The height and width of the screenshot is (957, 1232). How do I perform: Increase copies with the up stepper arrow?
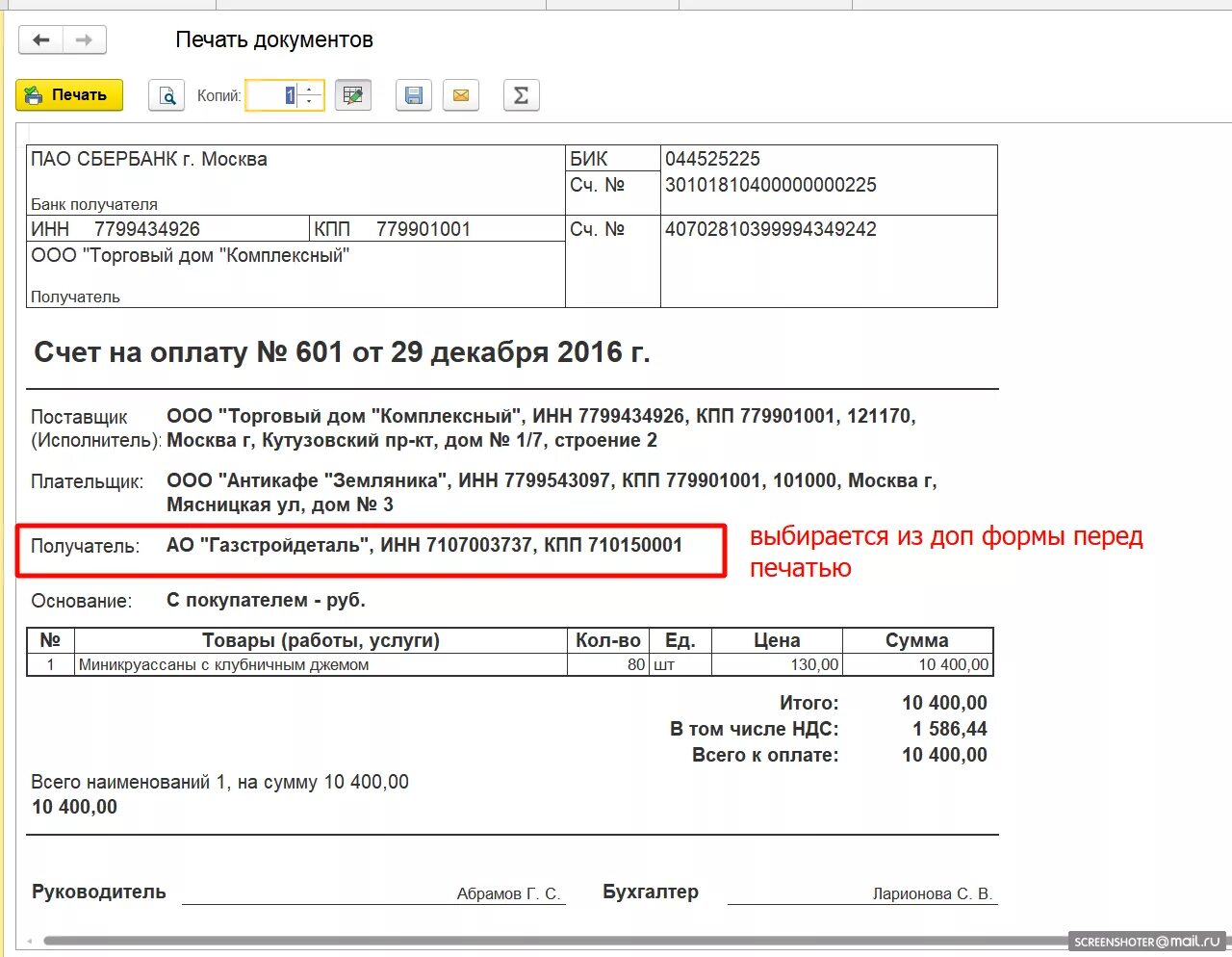click(310, 90)
